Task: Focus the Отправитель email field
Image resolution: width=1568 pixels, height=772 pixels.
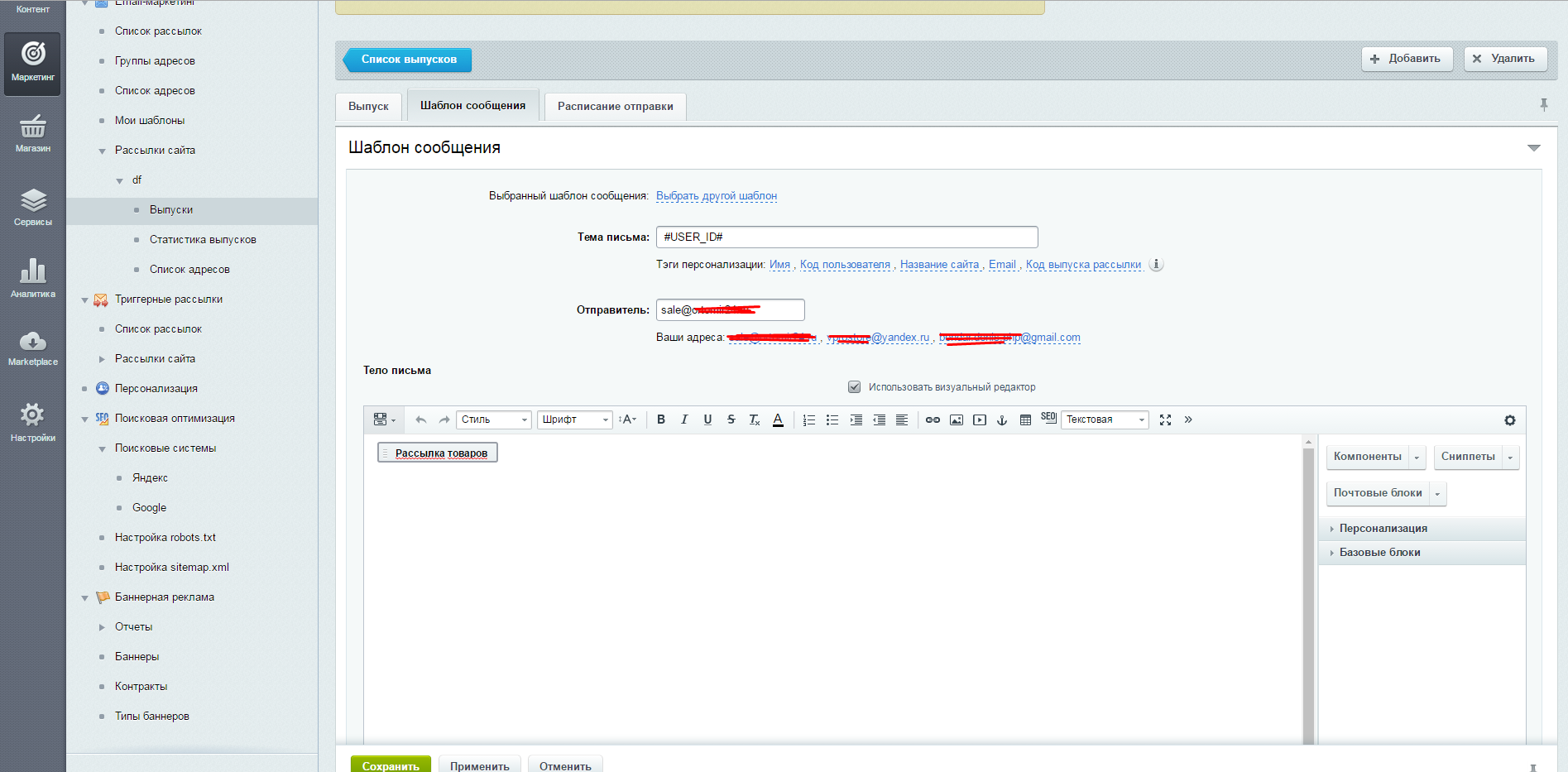Action: 730,309
